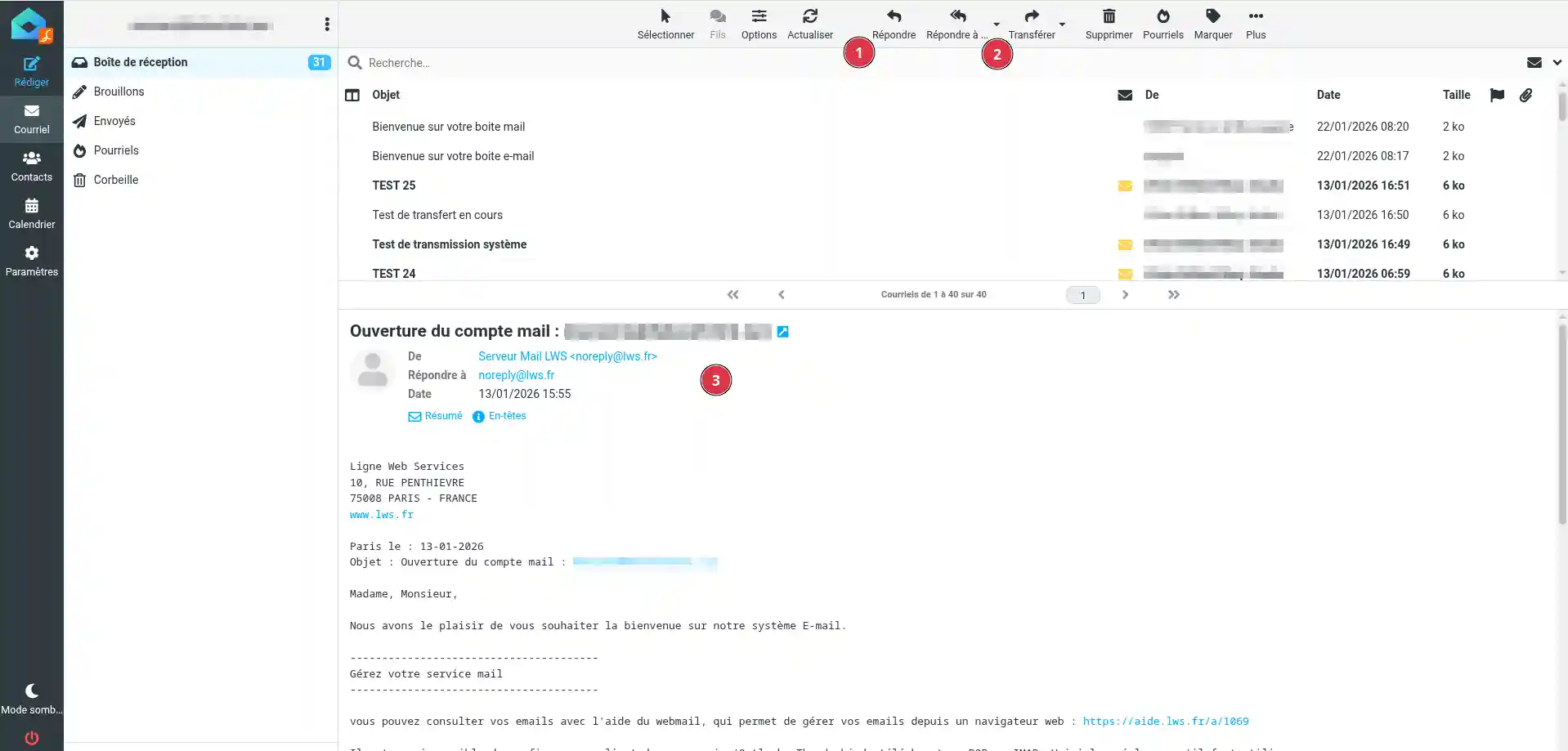Click the Sélectionner toolbar icon
The image size is (1568, 751).
665,24
